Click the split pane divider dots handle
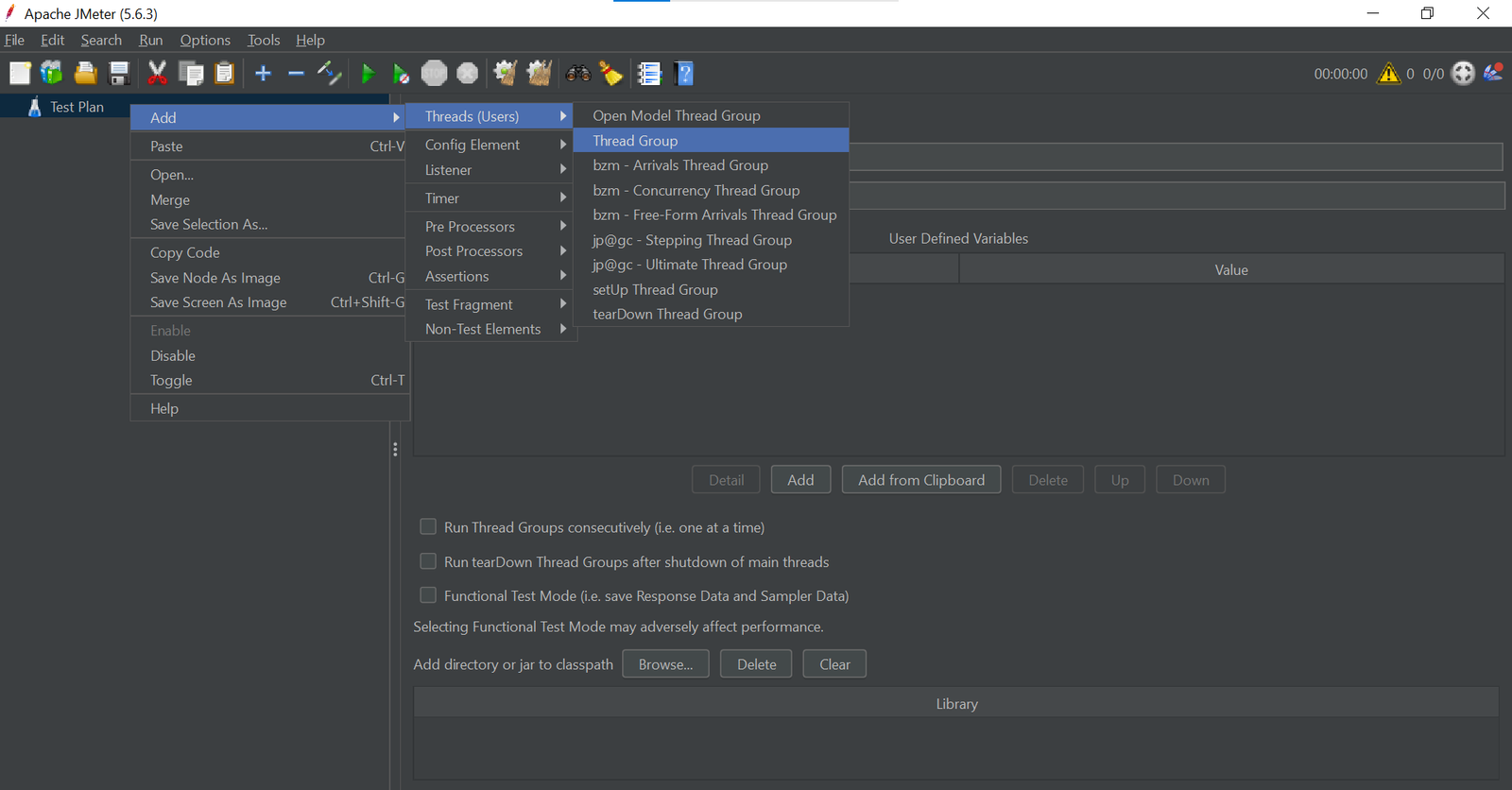The width and height of the screenshot is (1512, 790). tap(395, 450)
